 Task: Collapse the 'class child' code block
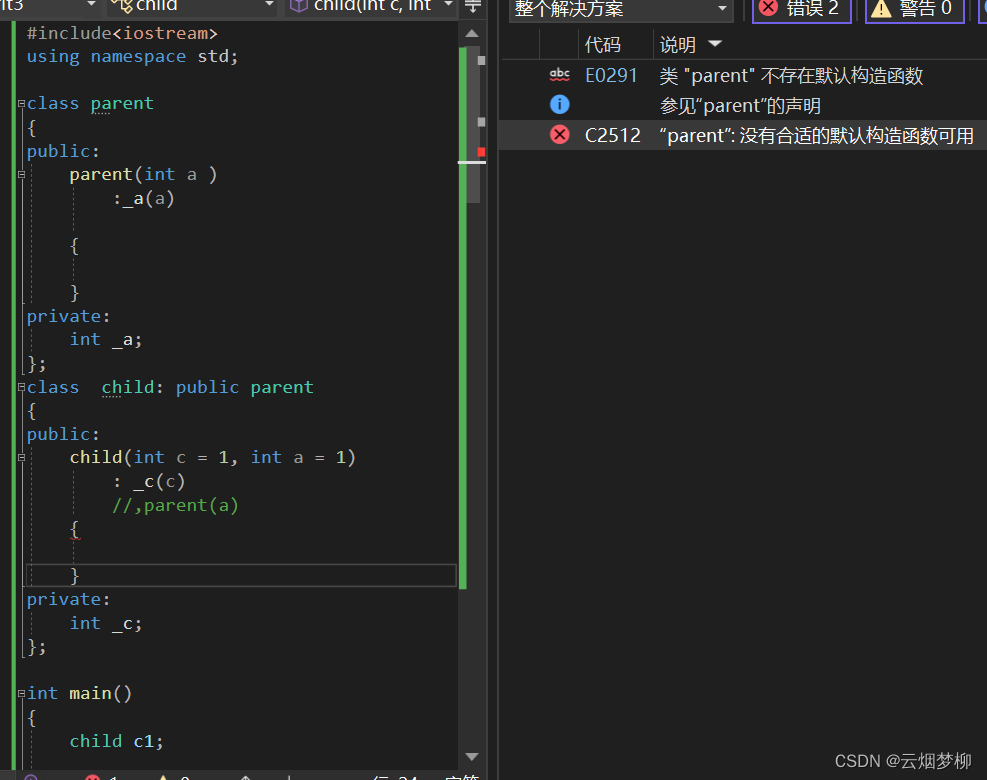21,387
